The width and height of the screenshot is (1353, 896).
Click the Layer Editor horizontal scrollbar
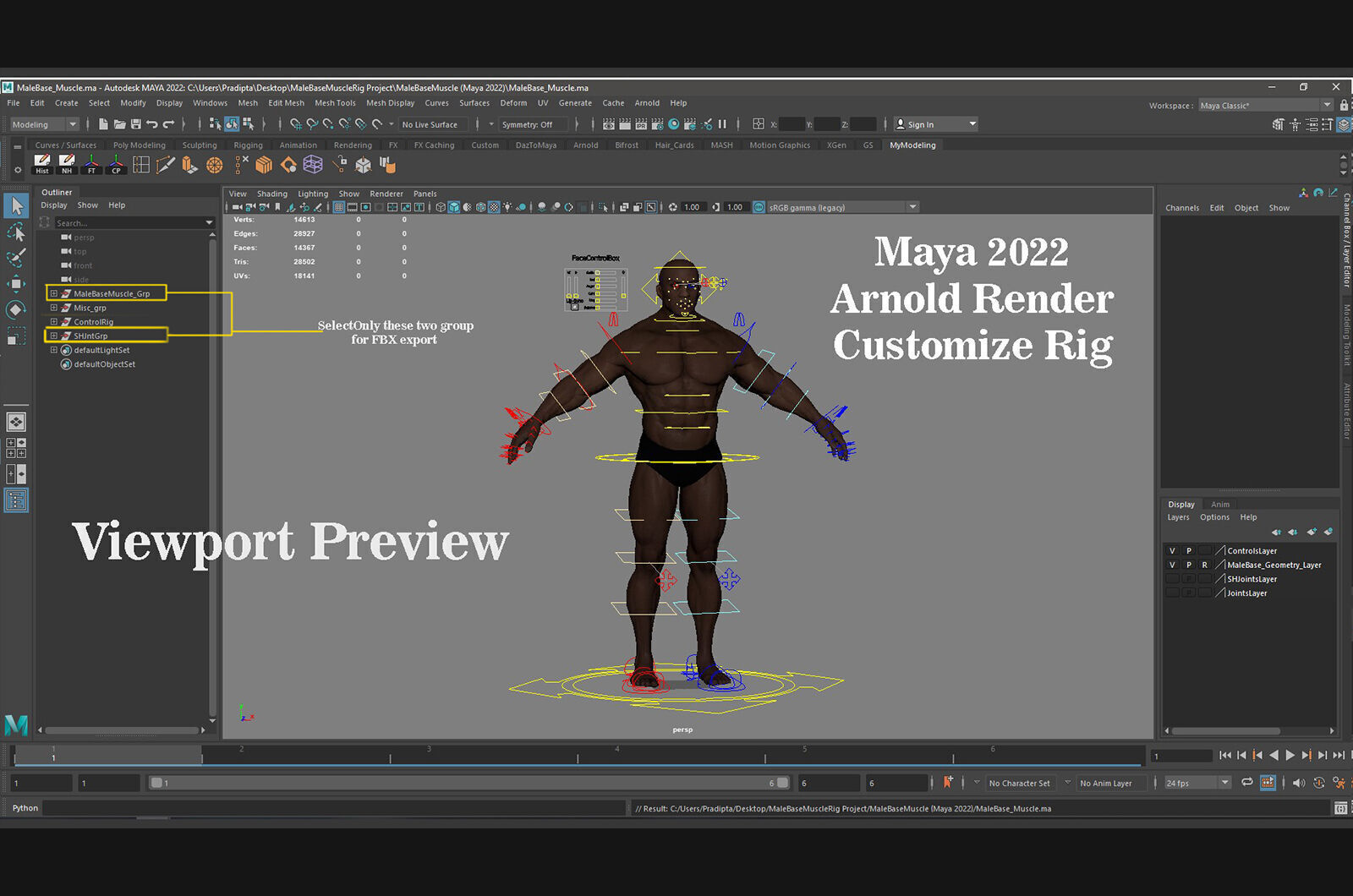point(1225,731)
